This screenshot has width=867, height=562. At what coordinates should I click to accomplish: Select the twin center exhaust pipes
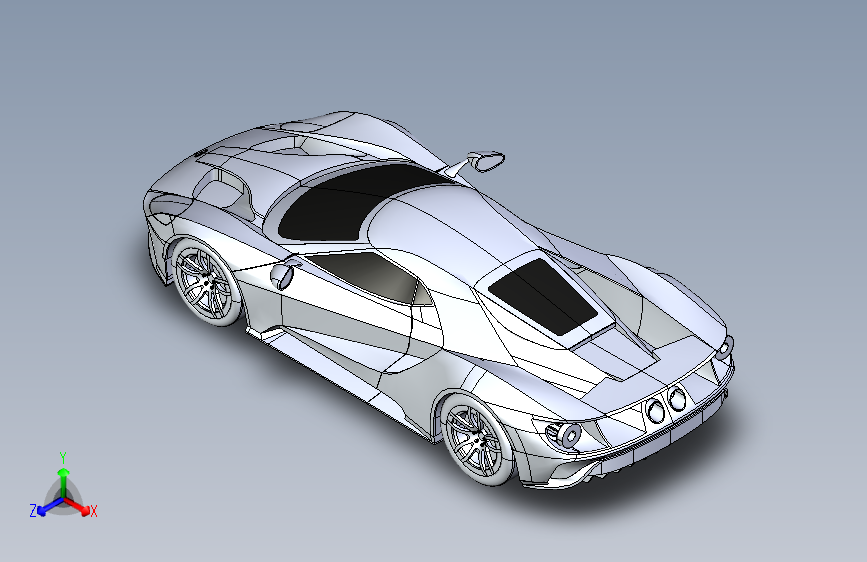point(666,404)
